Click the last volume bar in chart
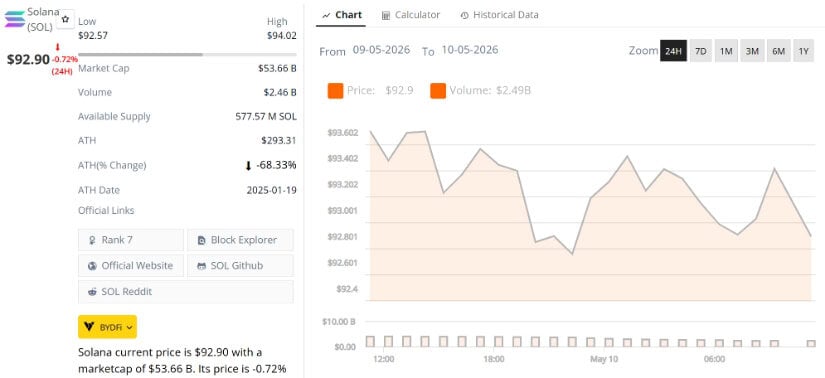Viewport: 825px width, 378px height. click(x=811, y=343)
